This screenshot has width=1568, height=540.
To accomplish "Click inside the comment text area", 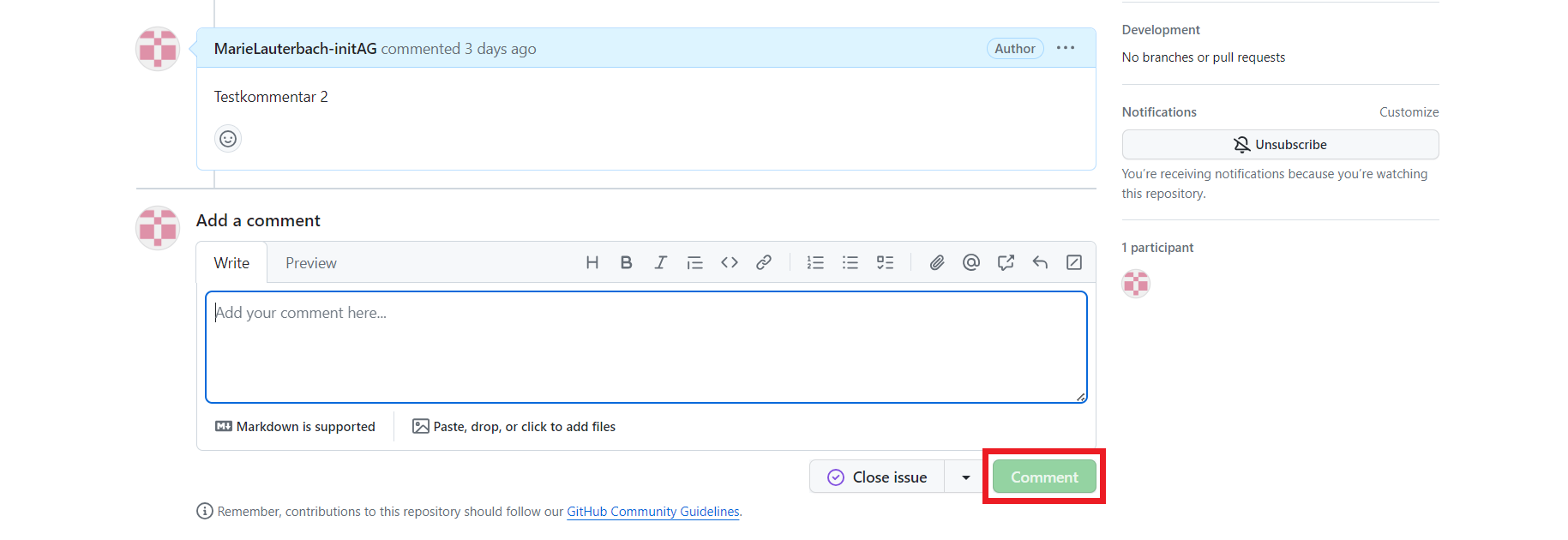I will click(646, 347).
